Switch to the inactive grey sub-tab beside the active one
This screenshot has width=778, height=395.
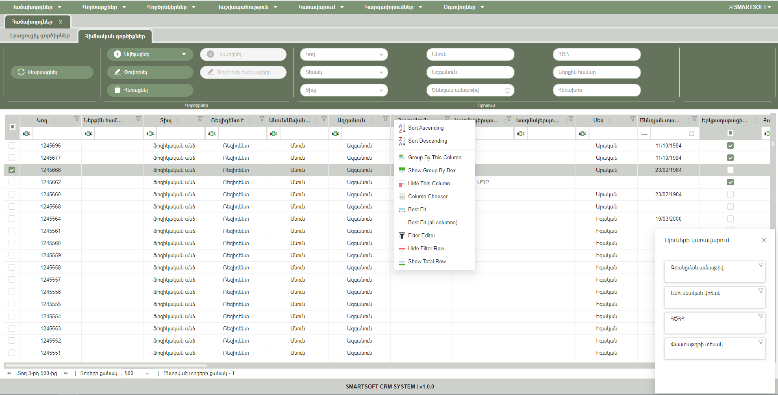click(40, 36)
